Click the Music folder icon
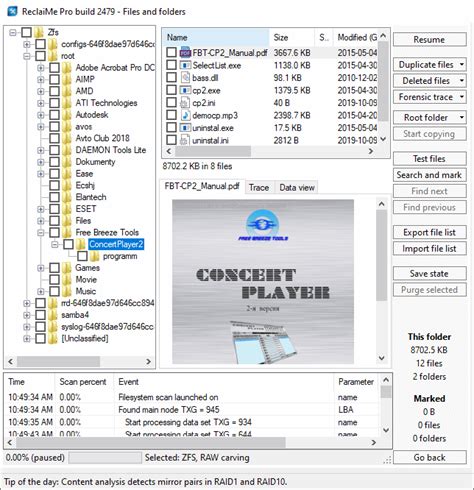Image resolution: width=474 pixels, height=490 pixels. coord(67,291)
